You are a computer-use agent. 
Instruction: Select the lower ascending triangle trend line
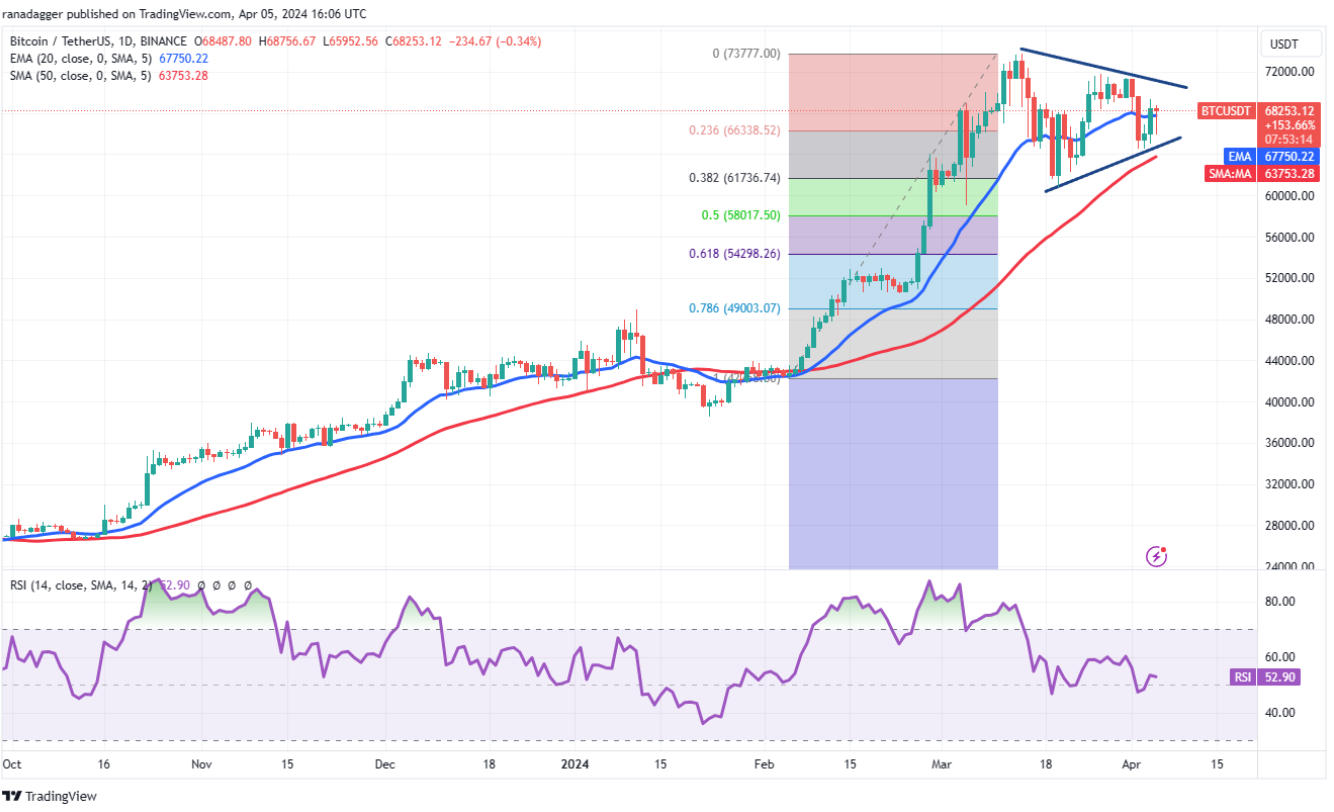(x=1113, y=164)
